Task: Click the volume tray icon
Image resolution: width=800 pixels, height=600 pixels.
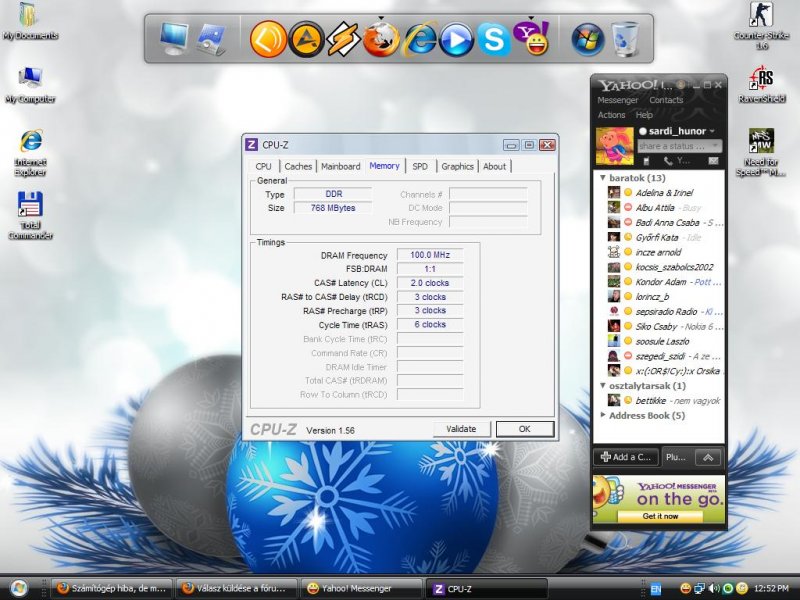Action: click(714, 588)
